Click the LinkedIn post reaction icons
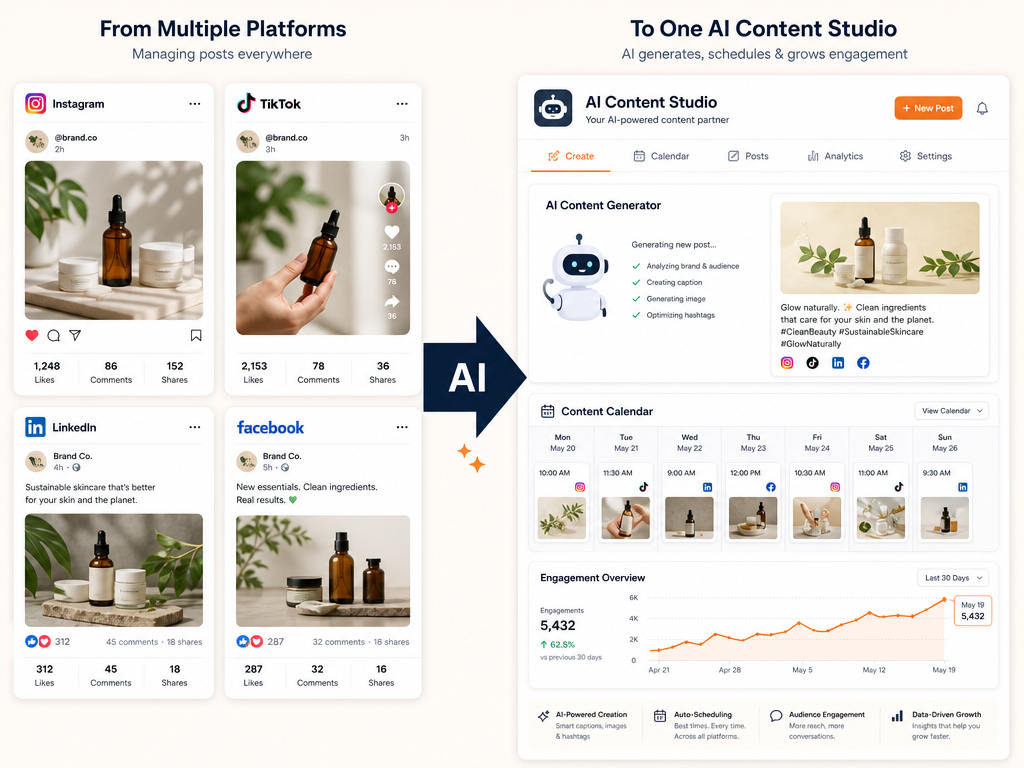Viewport: 1024px width, 768px height. [38, 641]
